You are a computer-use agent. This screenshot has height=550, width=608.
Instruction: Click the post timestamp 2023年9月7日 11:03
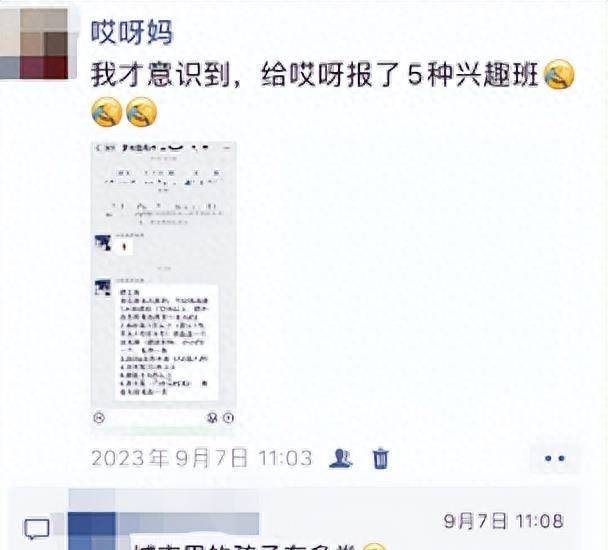tap(202, 458)
